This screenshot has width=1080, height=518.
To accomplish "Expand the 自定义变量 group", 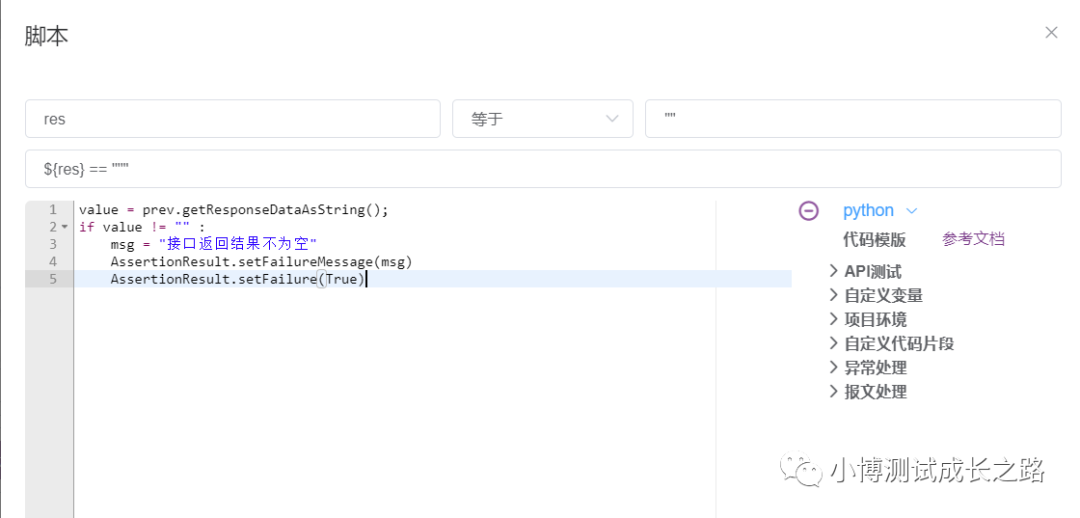I will 876,296.
